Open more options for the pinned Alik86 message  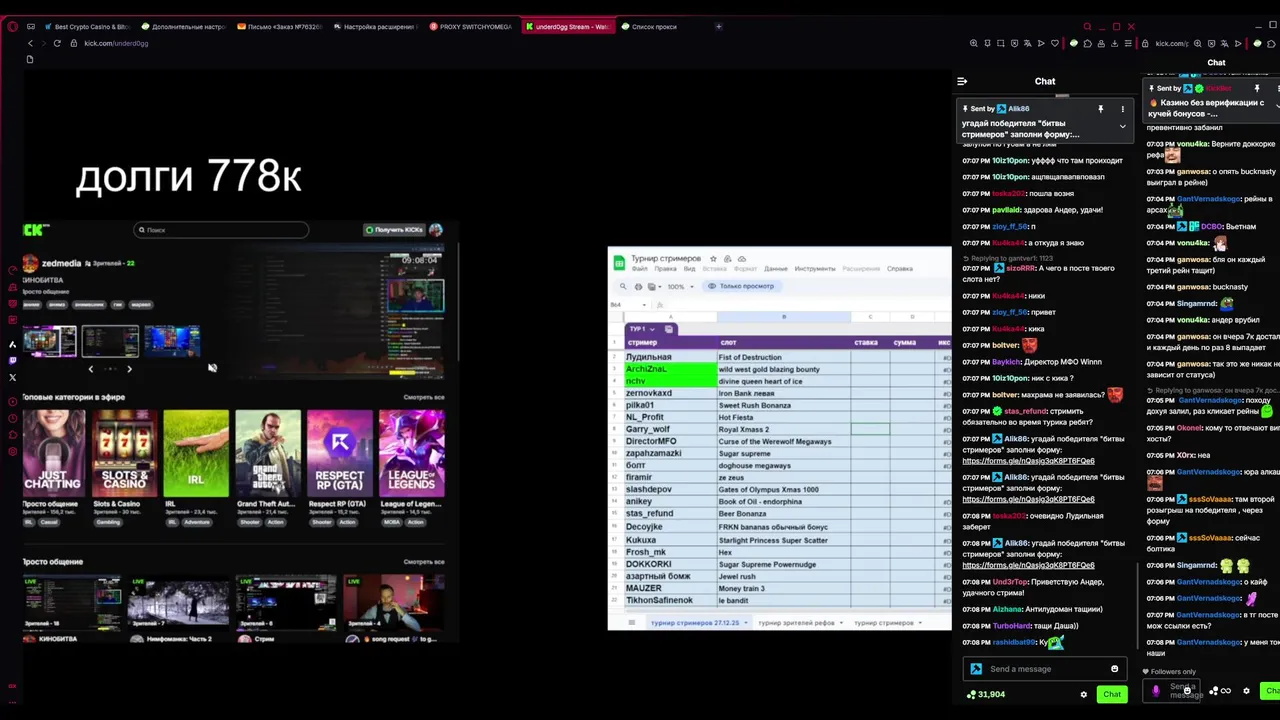[x=1122, y=108]
